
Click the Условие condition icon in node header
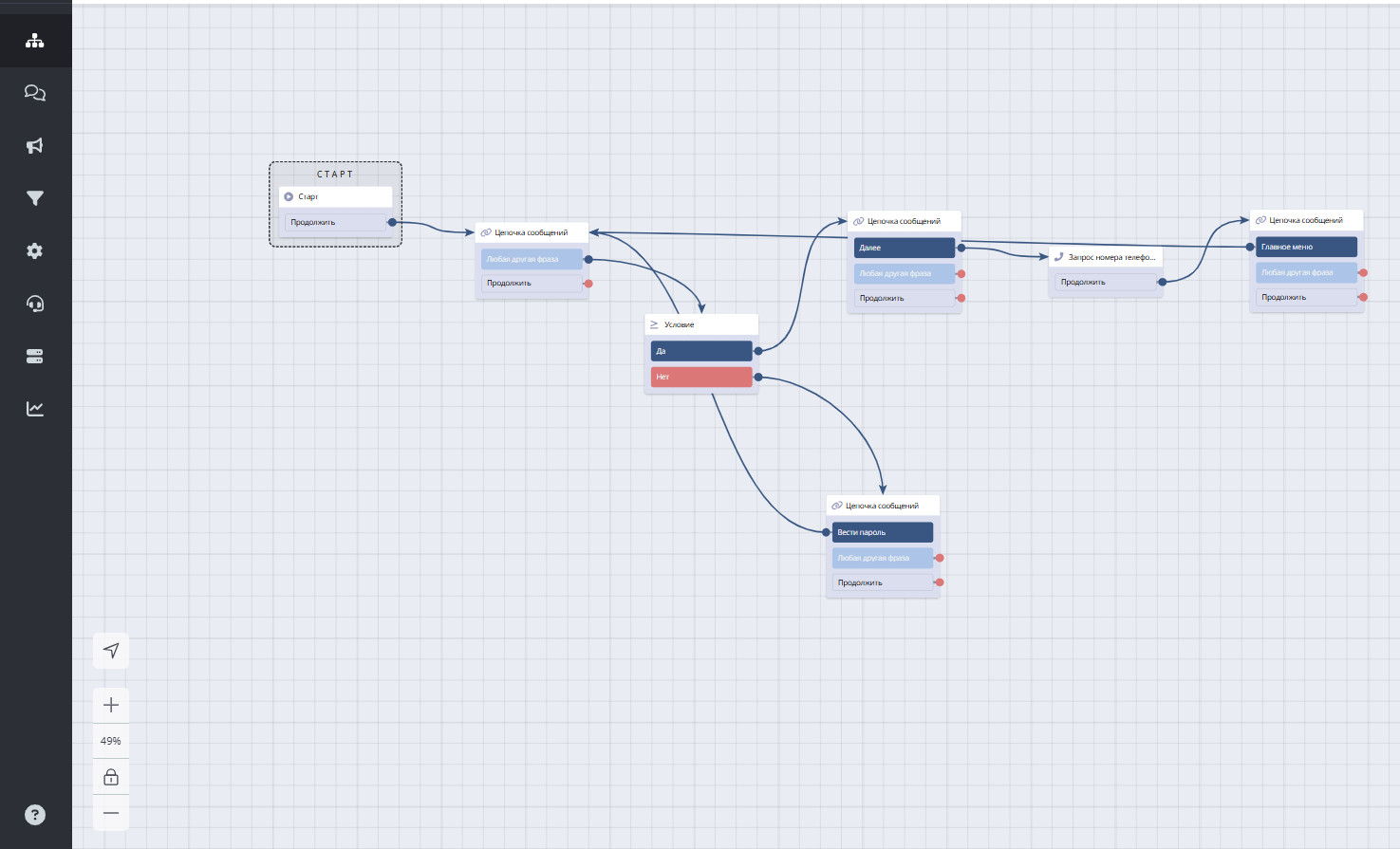(654, 324)
